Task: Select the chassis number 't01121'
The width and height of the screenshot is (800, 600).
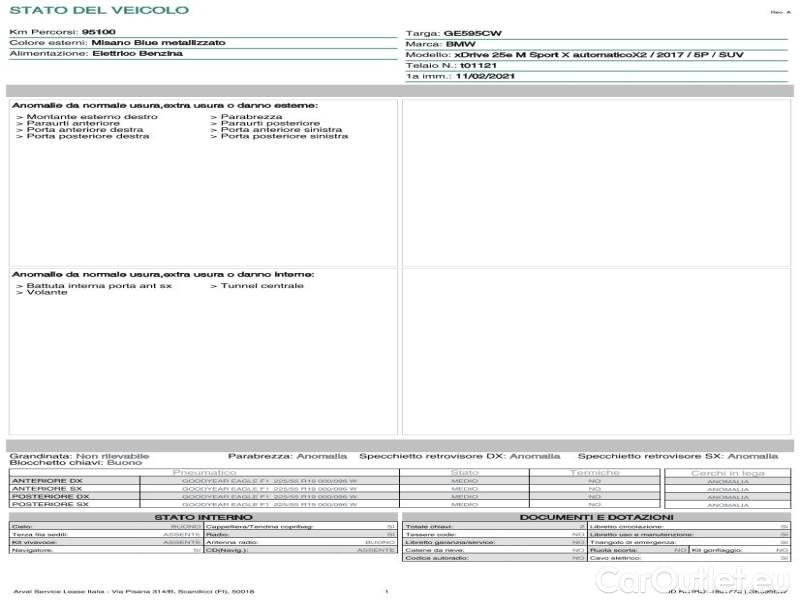Action: click(478, 65)
